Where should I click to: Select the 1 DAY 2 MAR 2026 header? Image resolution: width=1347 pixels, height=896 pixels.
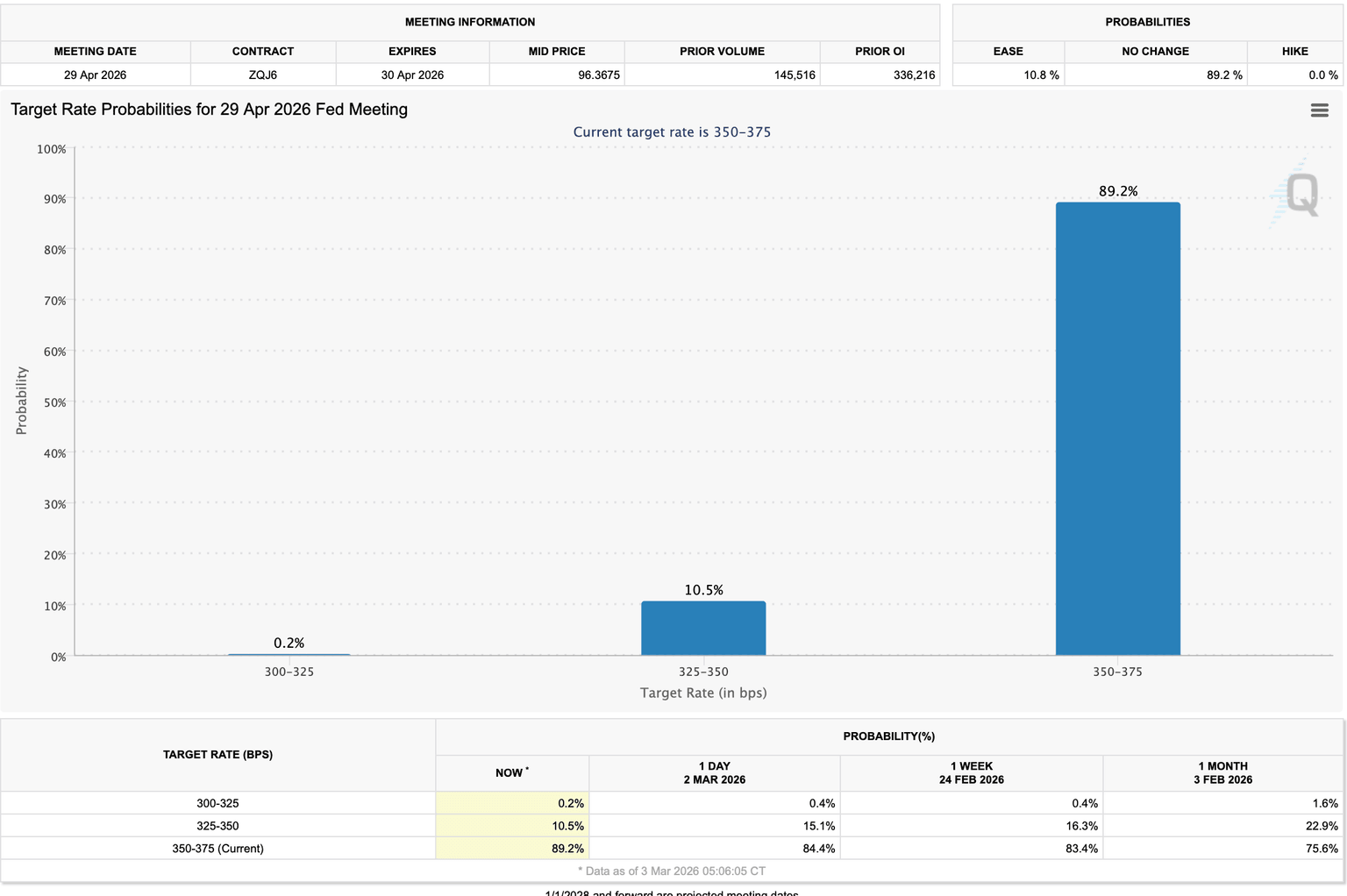tap(714, 772)
